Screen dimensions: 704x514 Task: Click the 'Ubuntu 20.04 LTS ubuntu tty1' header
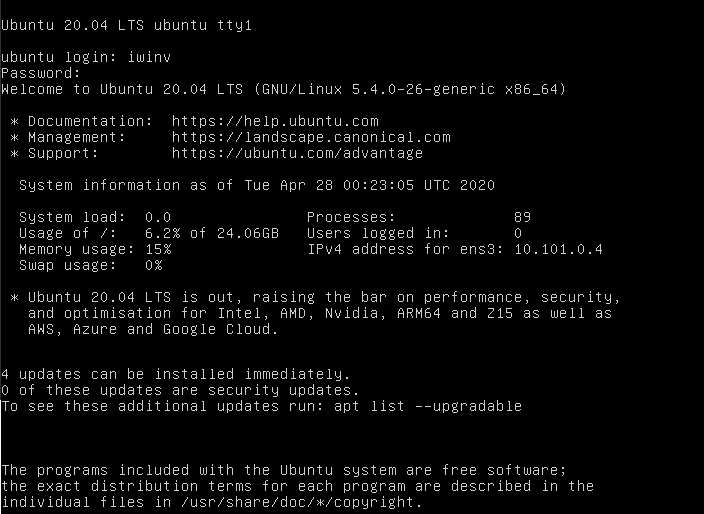(x=127, y=25)
